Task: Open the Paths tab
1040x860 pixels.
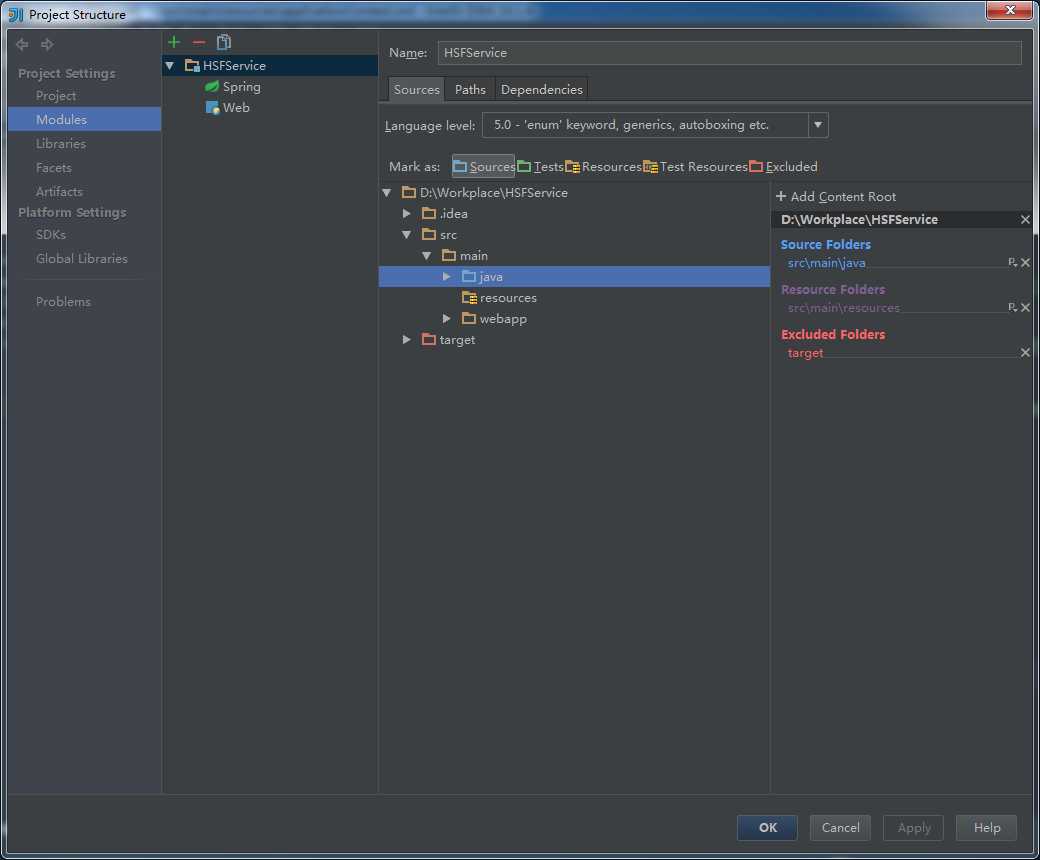Action: (x=470, y=90)
